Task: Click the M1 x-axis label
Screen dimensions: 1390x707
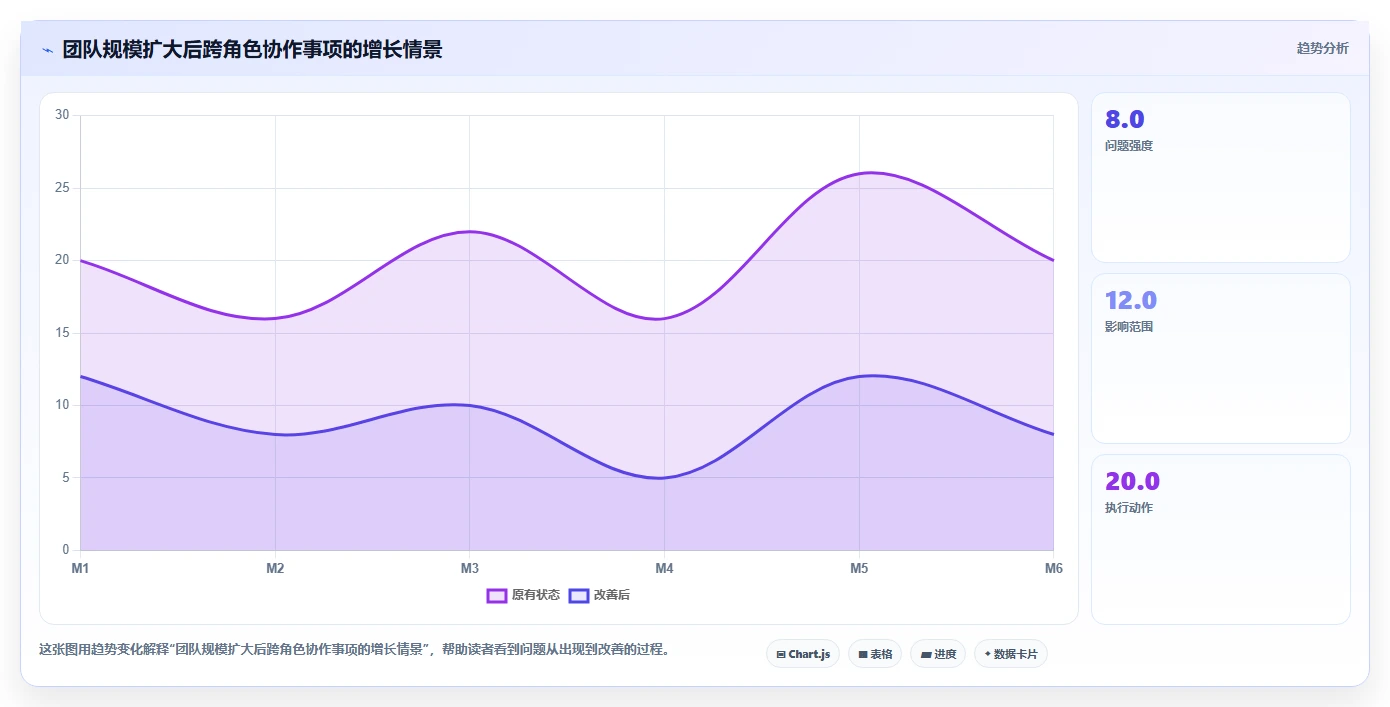Action: pyautogui.click(x=80, y=568)
